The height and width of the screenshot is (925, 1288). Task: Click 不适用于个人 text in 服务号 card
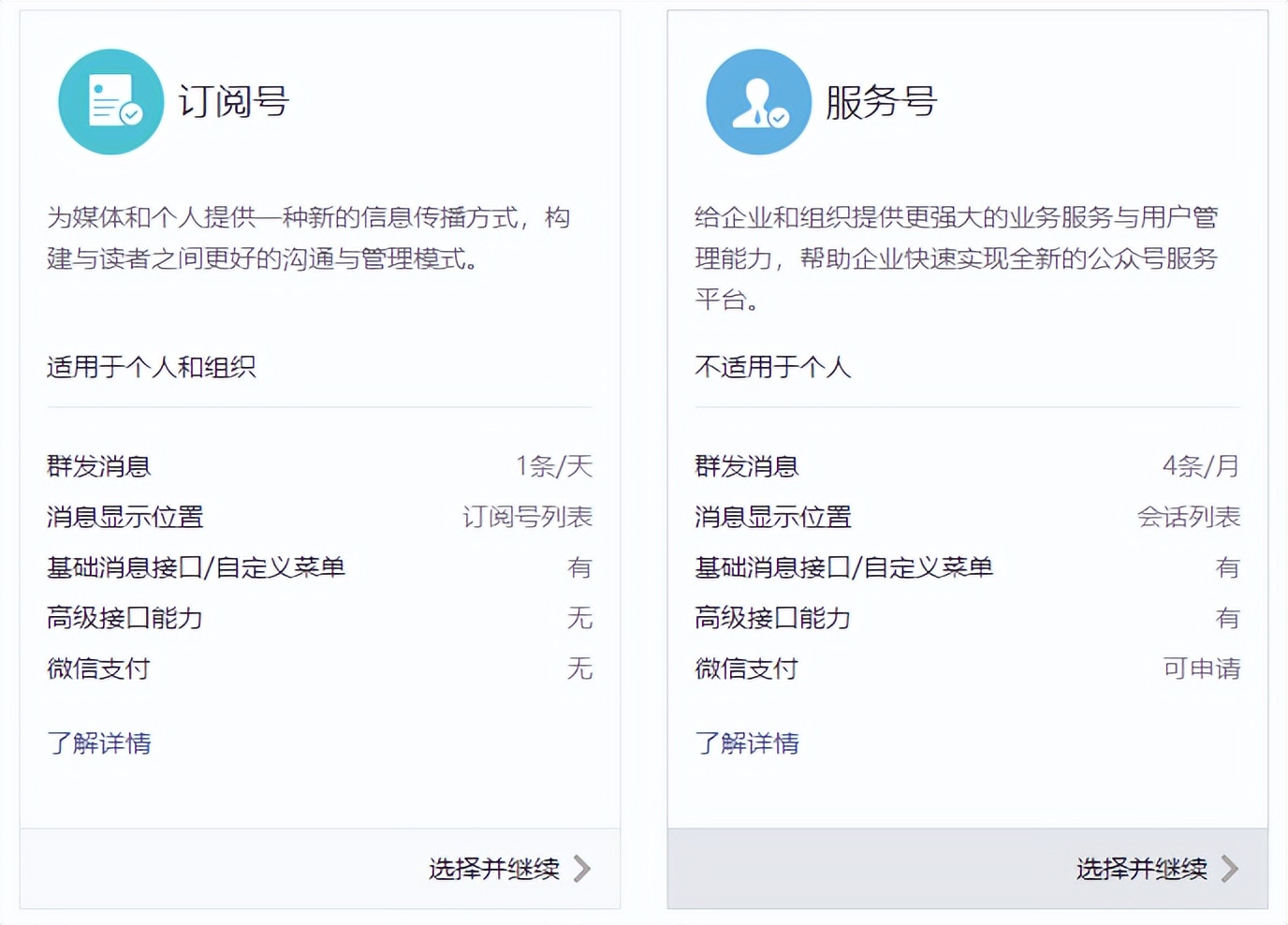click(x=773, y=367)
